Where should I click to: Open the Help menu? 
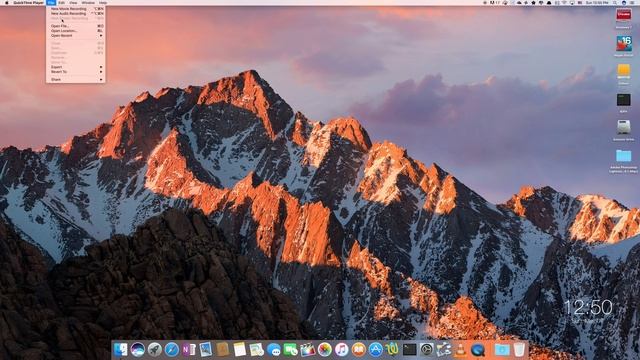103,2
